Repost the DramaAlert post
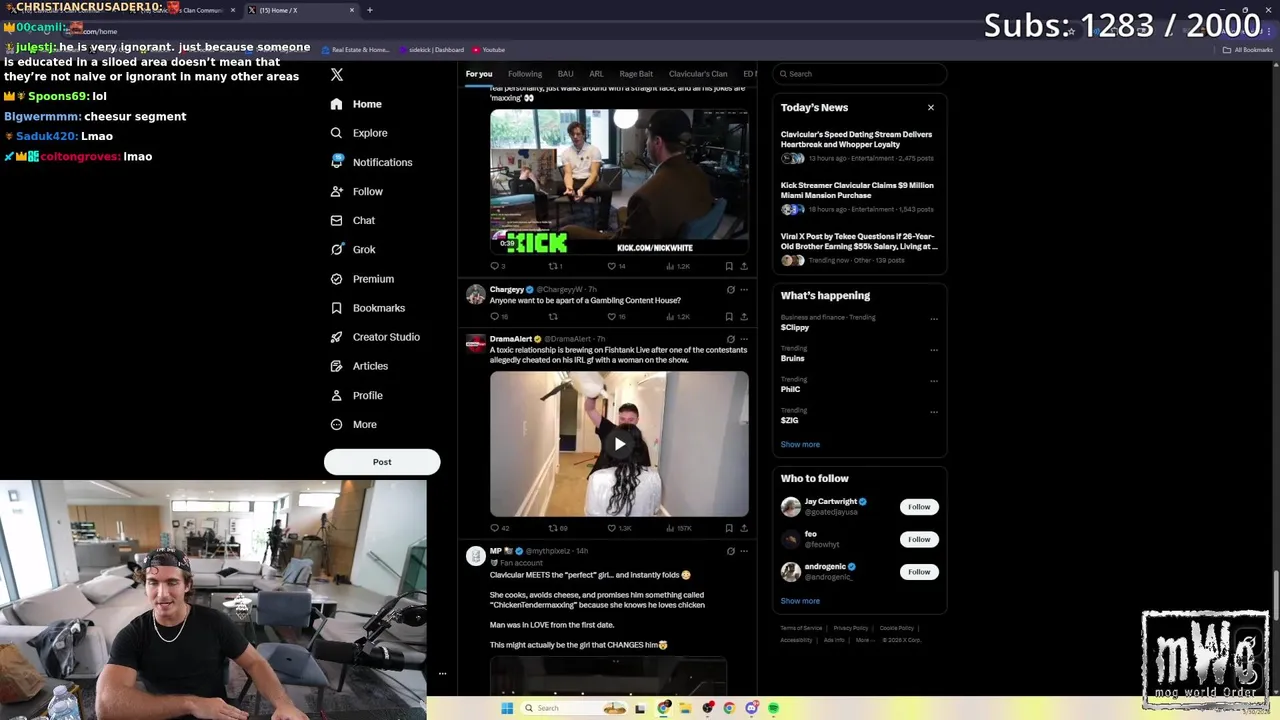The height and width of the screenshot is (720, 1280). [553, 528]
